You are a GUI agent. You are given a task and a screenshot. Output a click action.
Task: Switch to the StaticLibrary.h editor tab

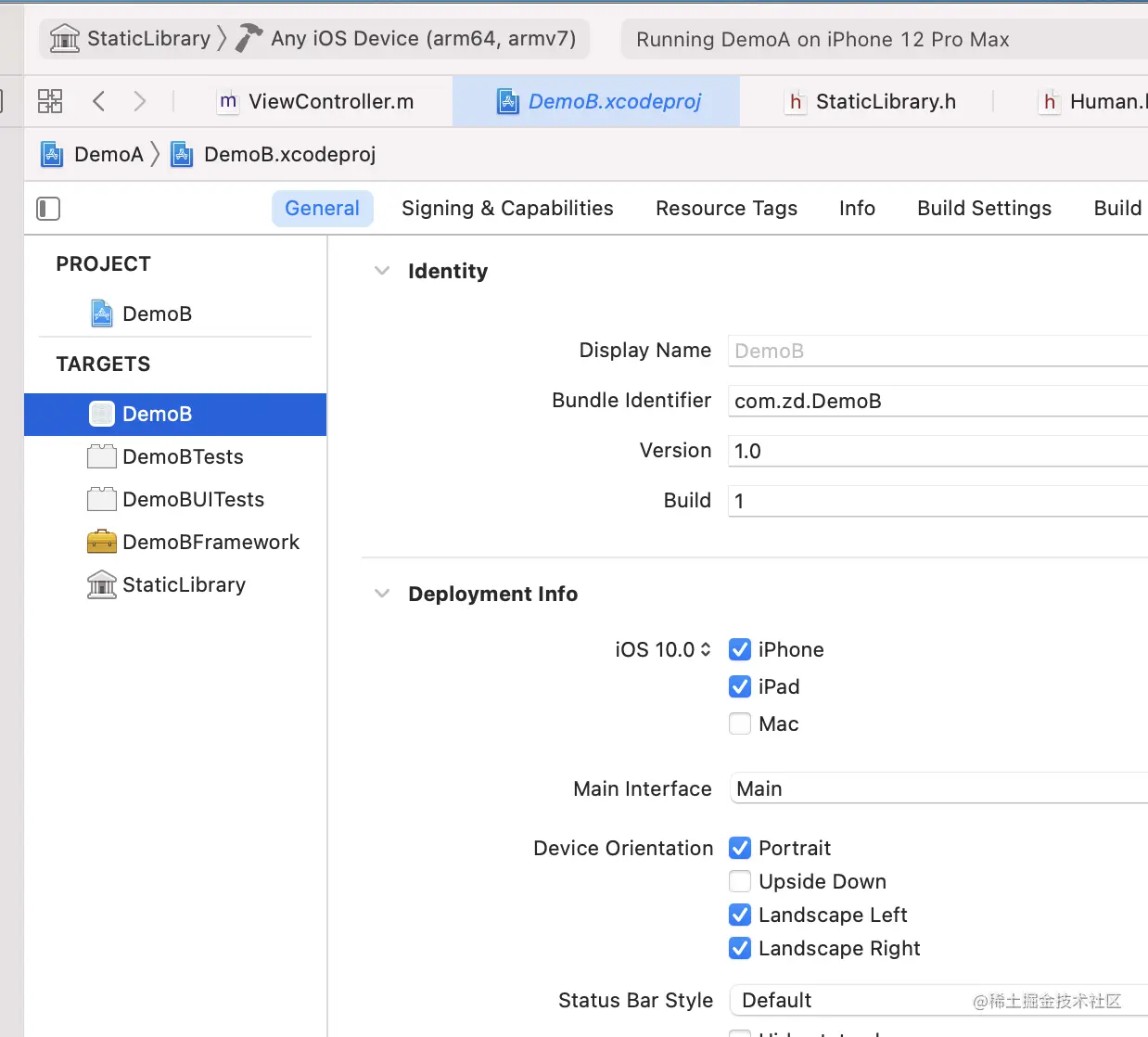870,101
